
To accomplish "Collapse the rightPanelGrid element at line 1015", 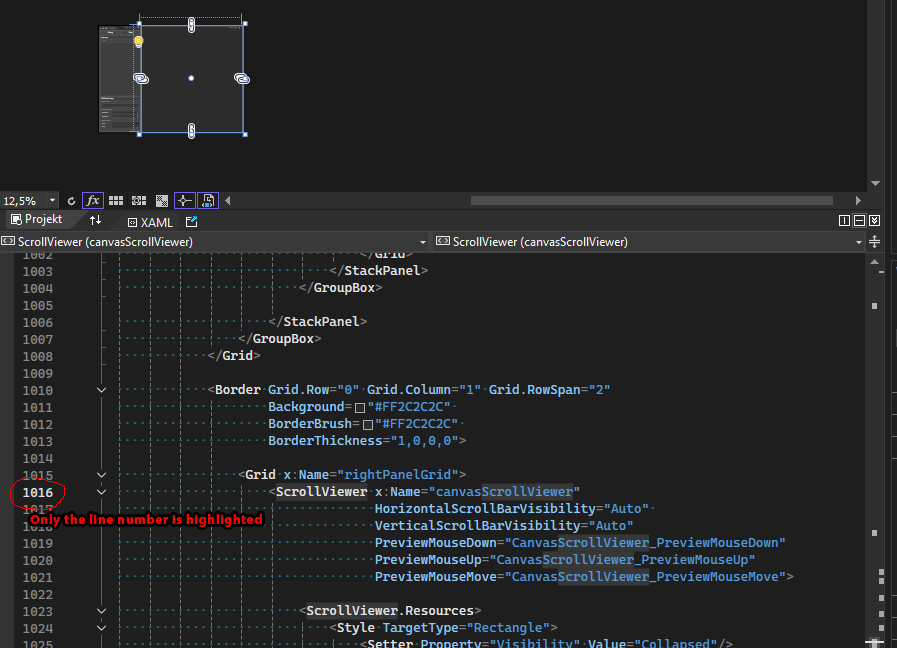I will (101, 475).
